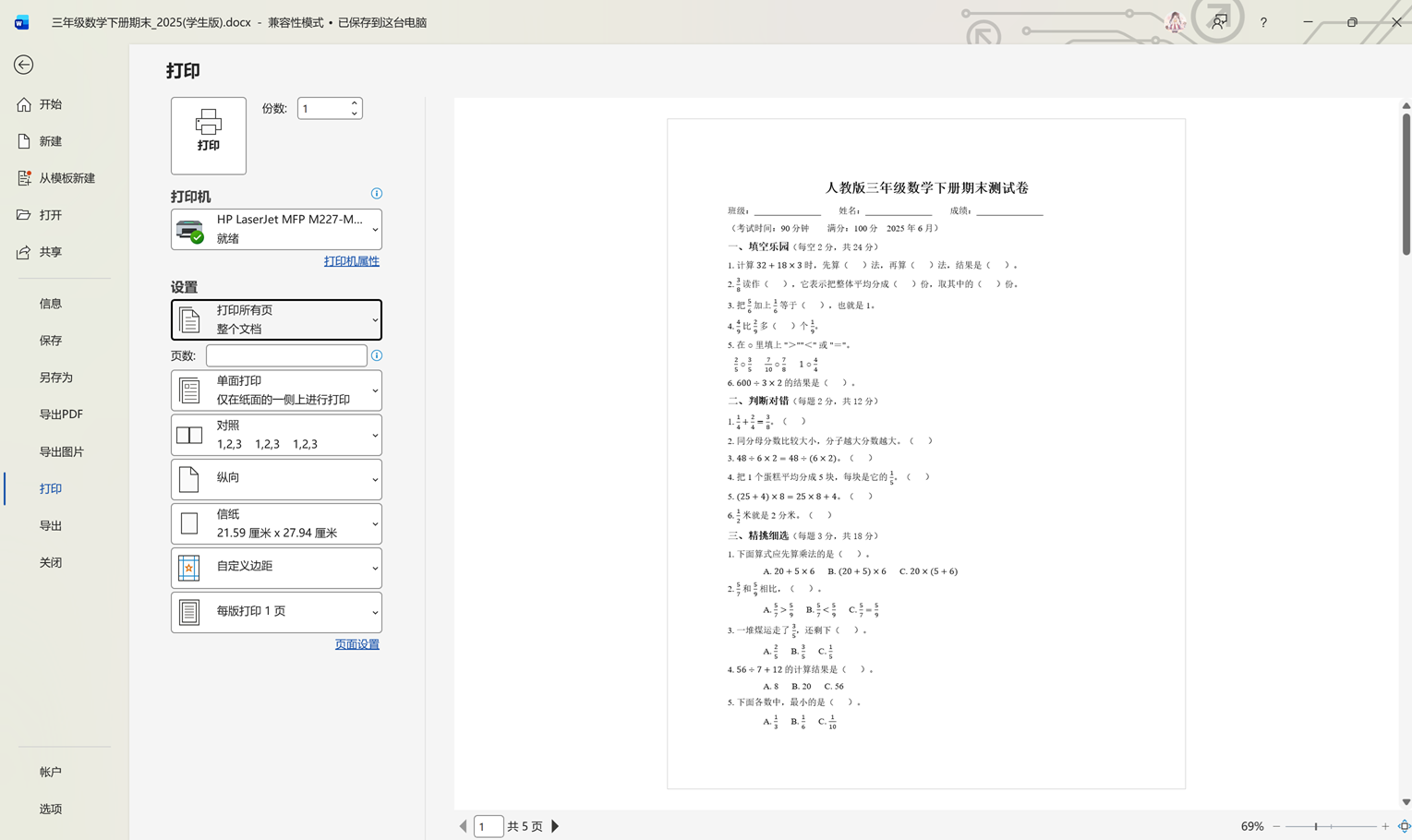Open the 页面设置 page setup link
The image size is (1412, 840).
[x=357, y=644]
